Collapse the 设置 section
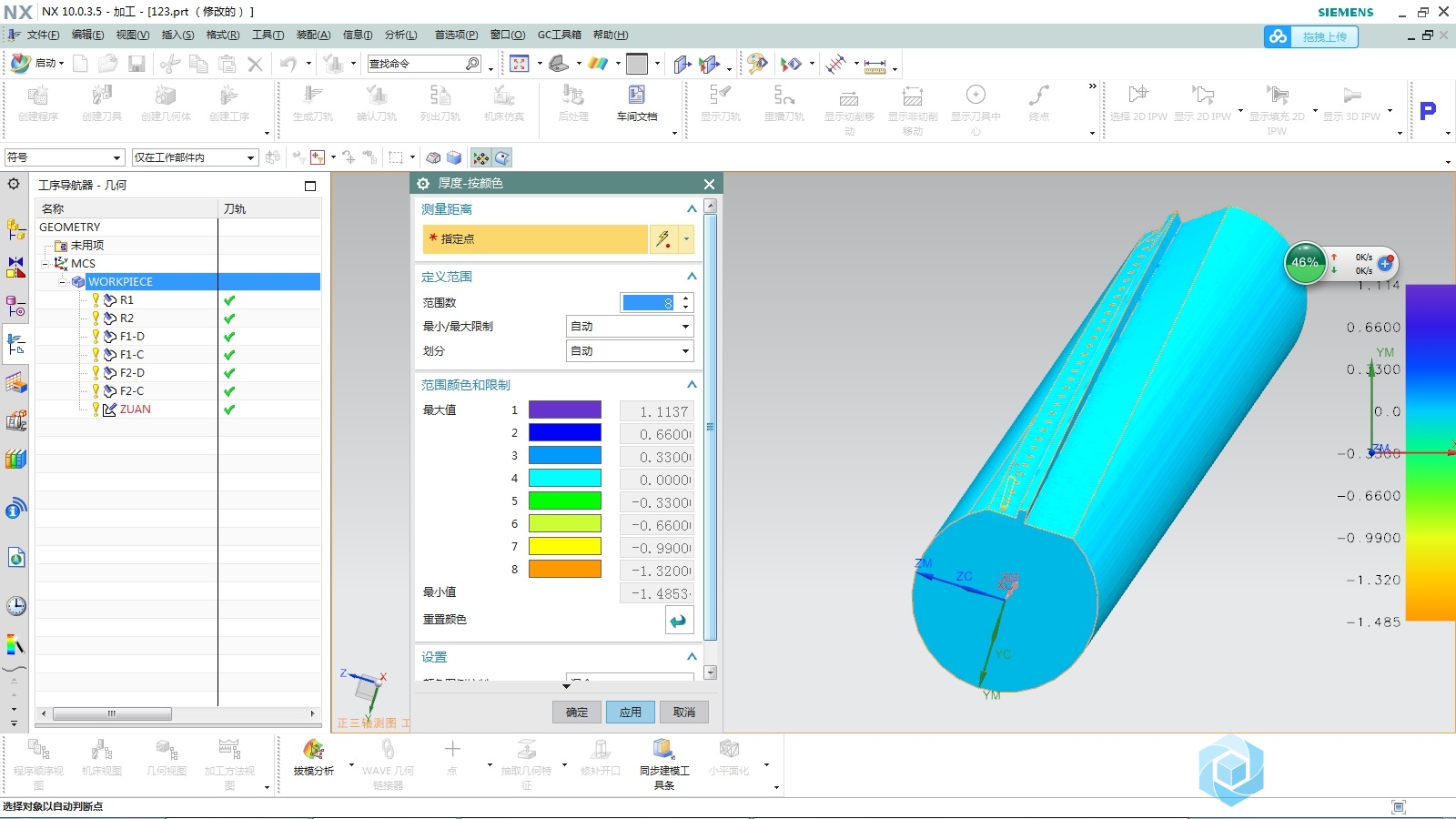The height and width of the screenshot is (819, 1456). pos(692,657)
